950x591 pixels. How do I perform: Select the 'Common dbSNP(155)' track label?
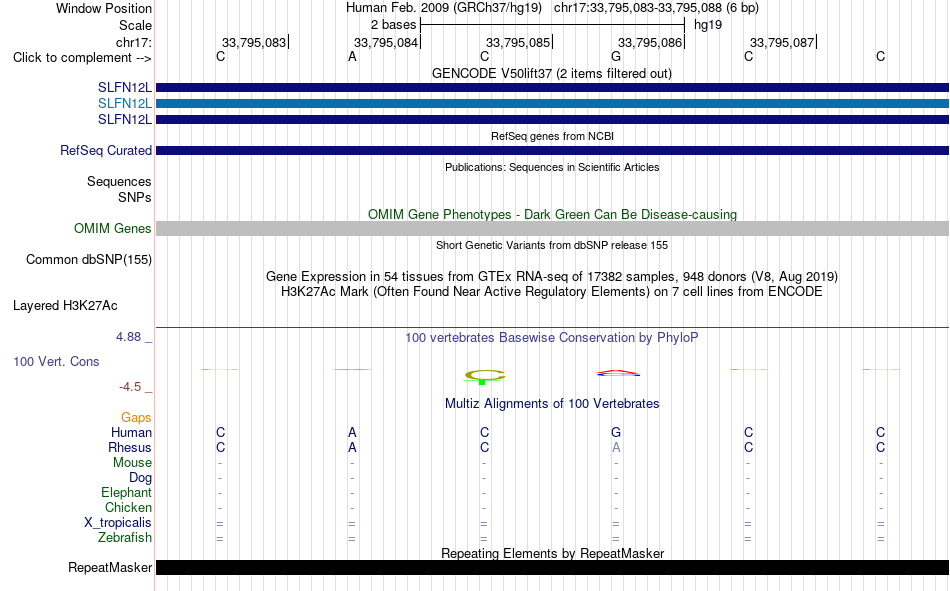coord(89,259)
